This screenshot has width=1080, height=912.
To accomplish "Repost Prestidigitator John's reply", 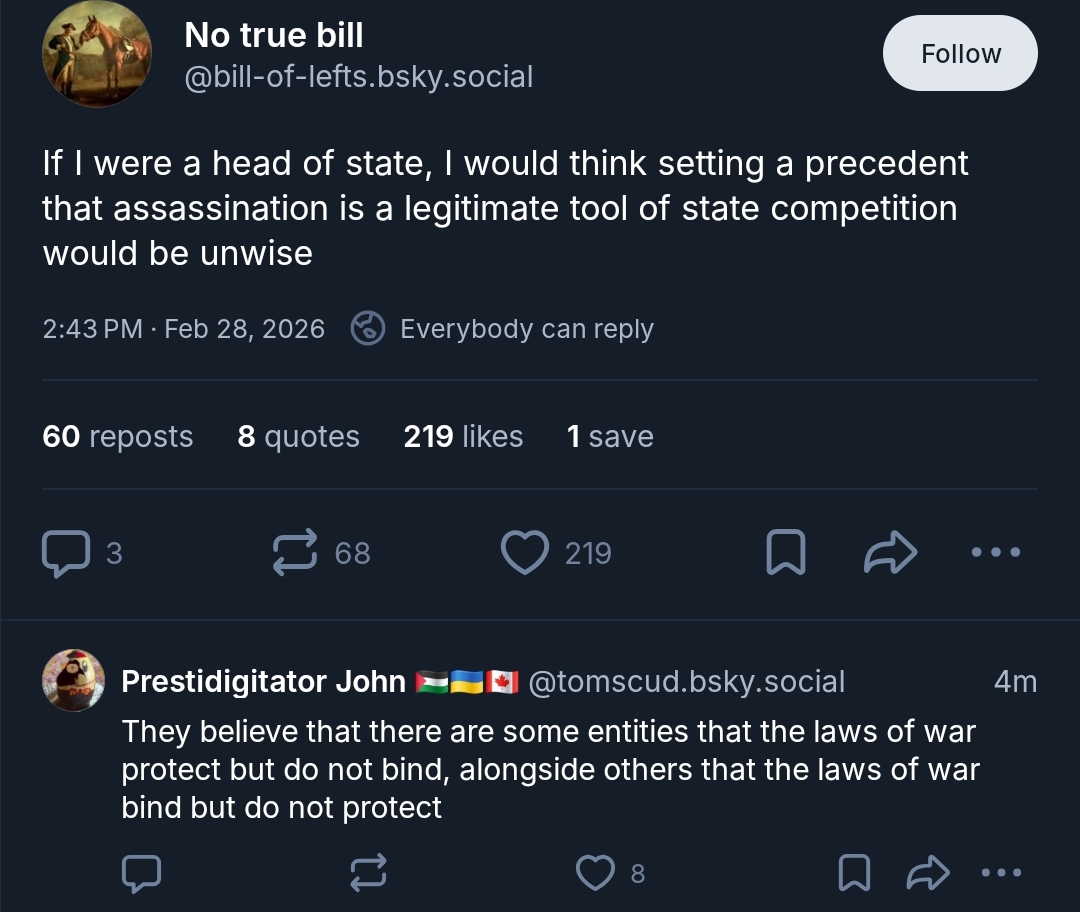I will (x=368, y=873).
